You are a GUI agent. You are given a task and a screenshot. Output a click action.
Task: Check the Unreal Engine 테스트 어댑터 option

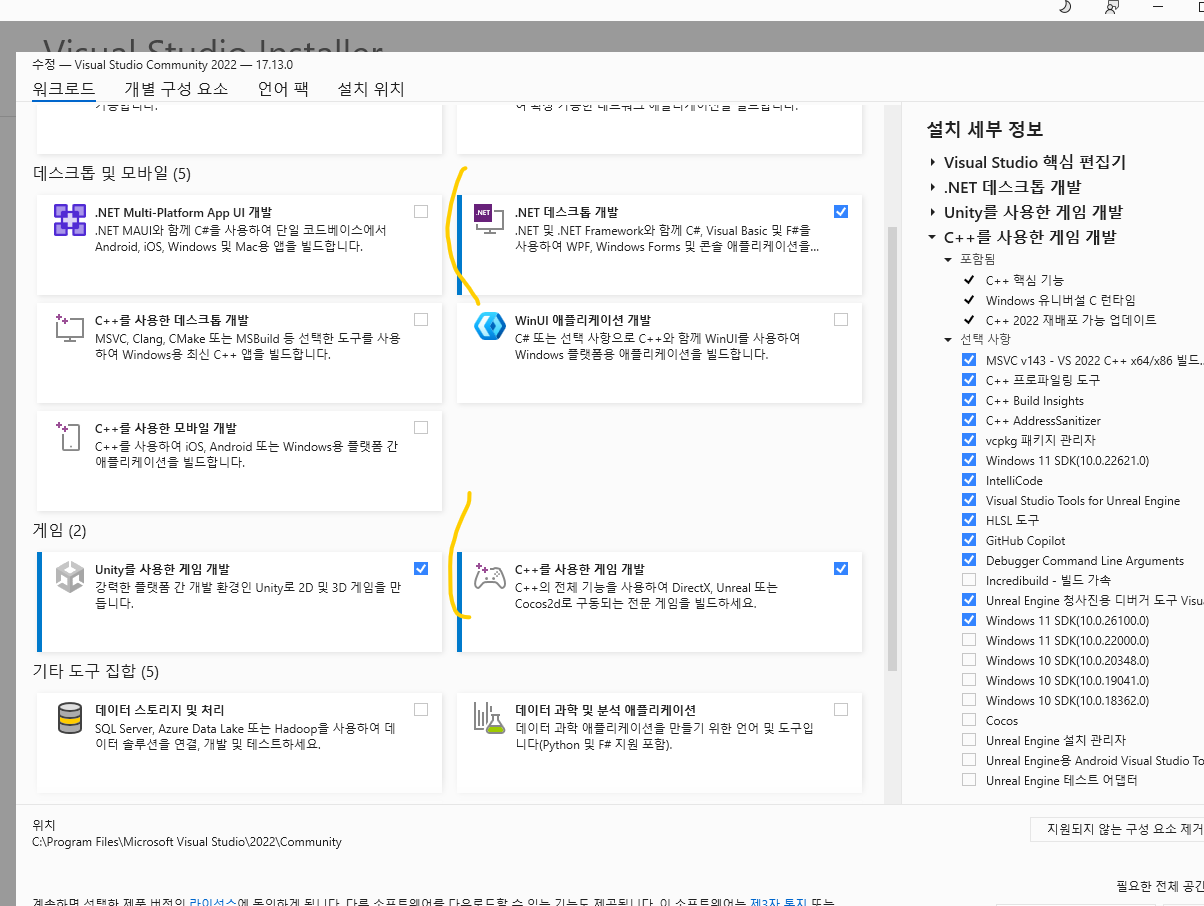(x=968, y=780)
